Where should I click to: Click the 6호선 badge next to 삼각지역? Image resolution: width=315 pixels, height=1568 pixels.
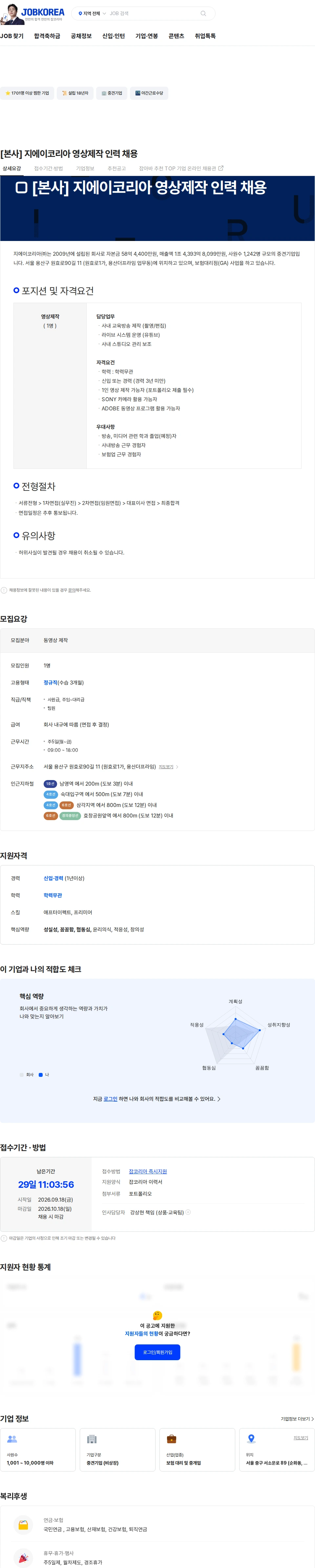pyautogui.click(x=67, y=805)
